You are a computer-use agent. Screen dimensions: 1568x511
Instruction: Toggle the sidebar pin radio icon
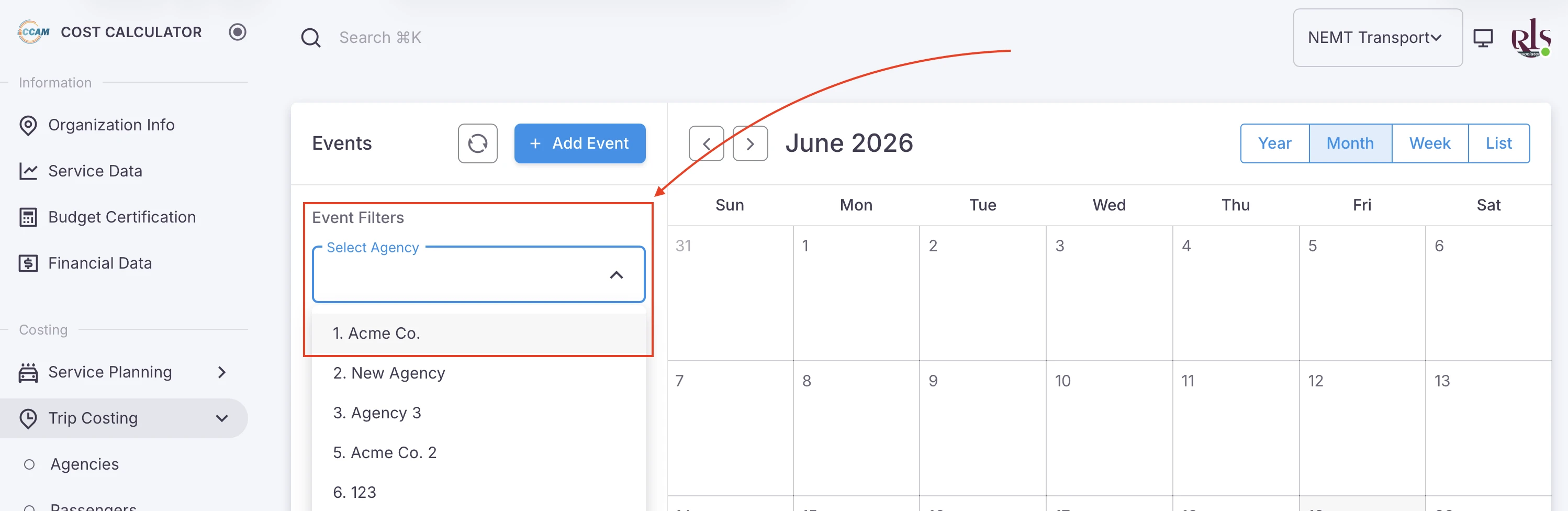(238, 31)
